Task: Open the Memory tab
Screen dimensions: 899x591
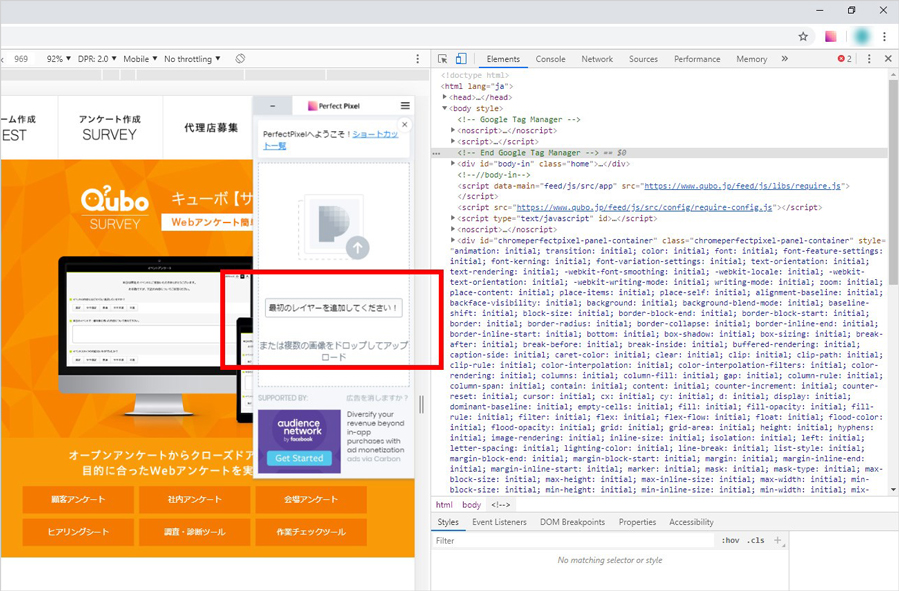Action: 752,58
